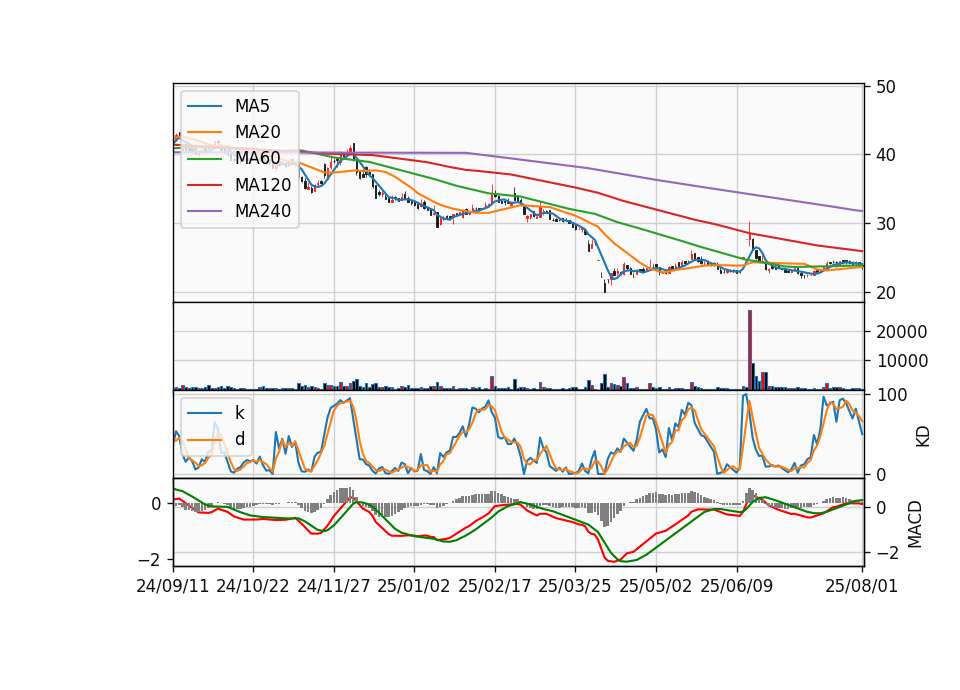Image resolution: width=960 pixels, height=690 pixels.
Task: Click the KD axis title
Action: tap(923, 437)
